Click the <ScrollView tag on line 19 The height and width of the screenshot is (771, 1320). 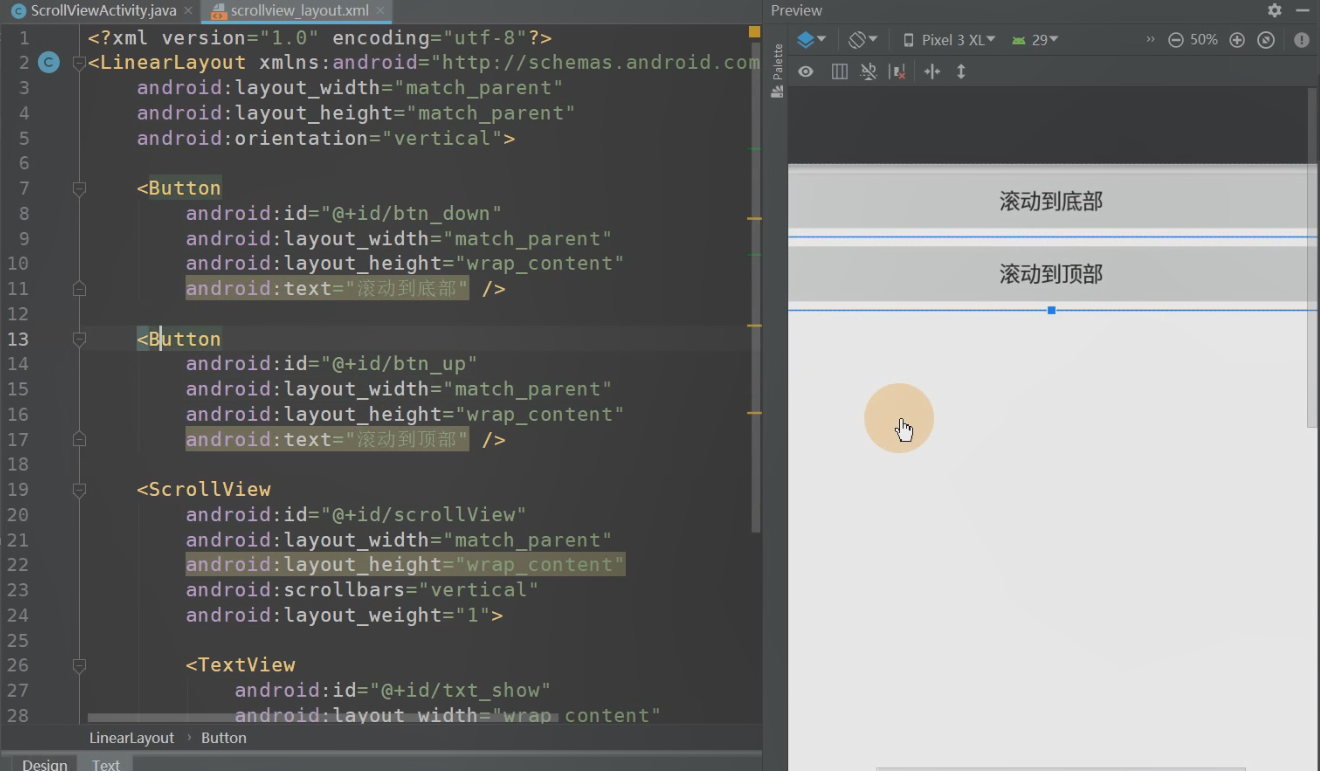[204, 489]
